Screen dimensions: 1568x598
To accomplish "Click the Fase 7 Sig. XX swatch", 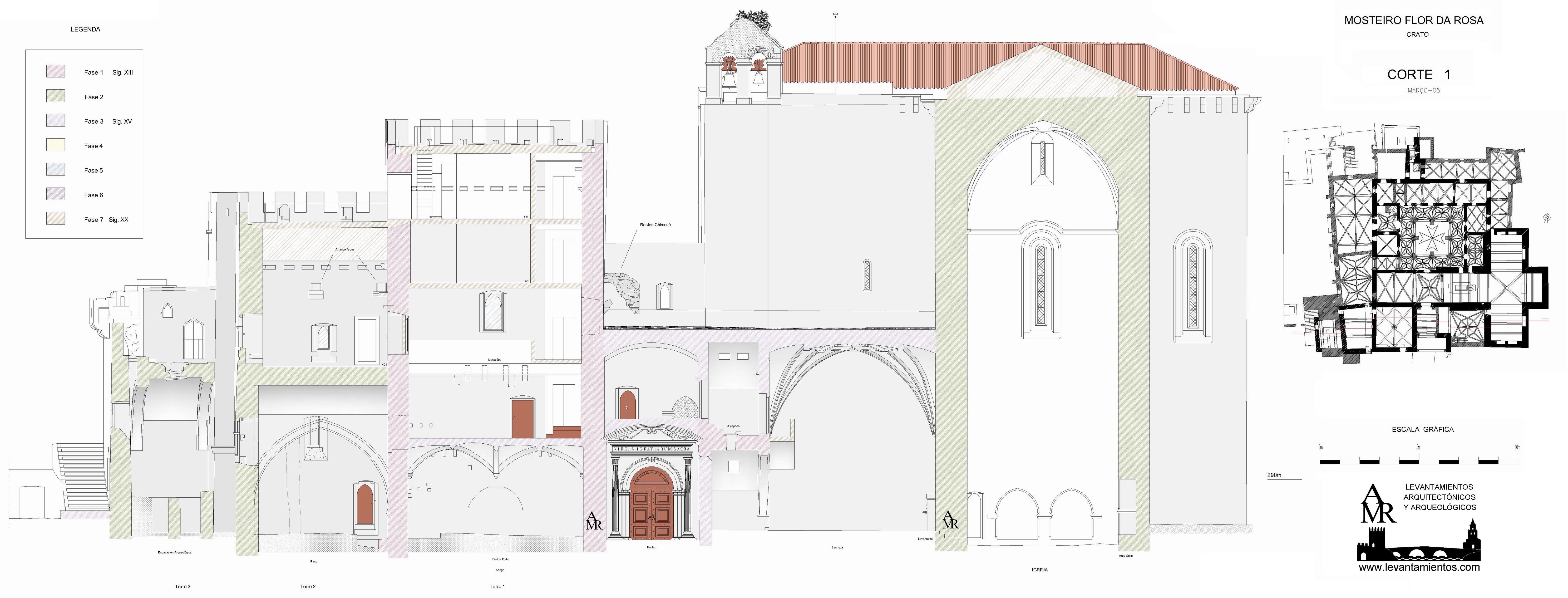I will click(x=55, y=219).
